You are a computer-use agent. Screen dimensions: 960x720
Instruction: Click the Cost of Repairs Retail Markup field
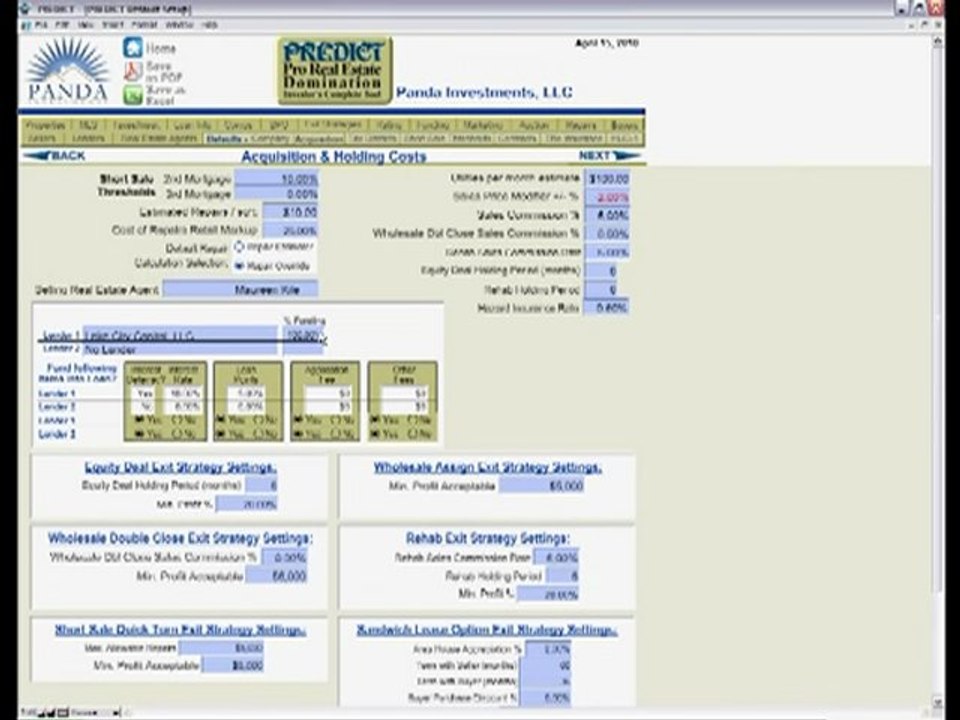(290, 230)
